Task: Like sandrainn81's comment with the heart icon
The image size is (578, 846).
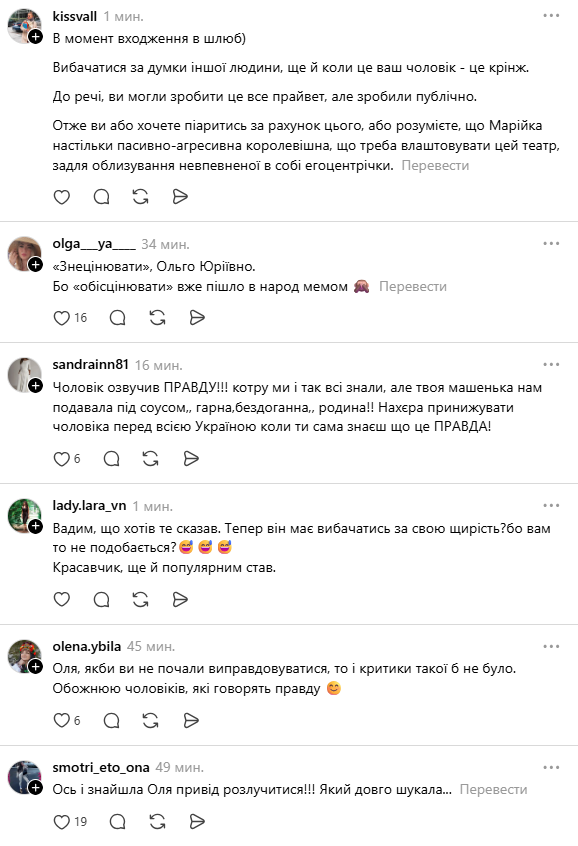Action: (x=62, y=457)
